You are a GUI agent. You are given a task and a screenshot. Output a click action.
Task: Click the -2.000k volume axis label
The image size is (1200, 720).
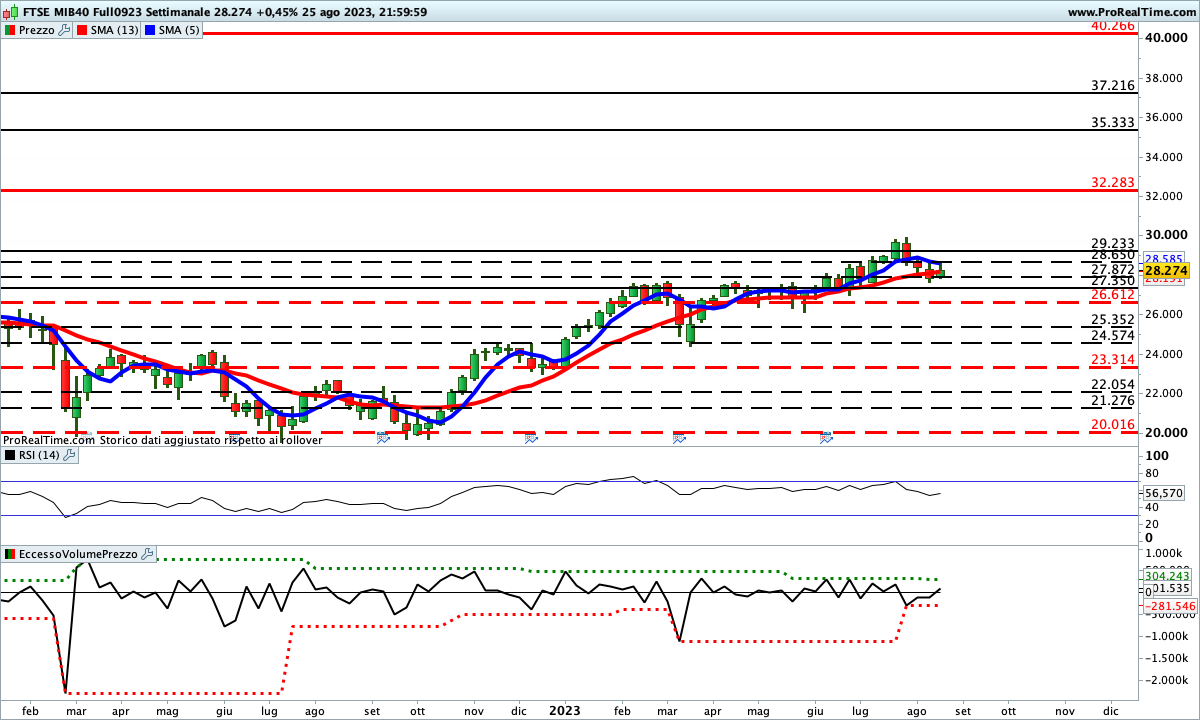pos(1166,680)
